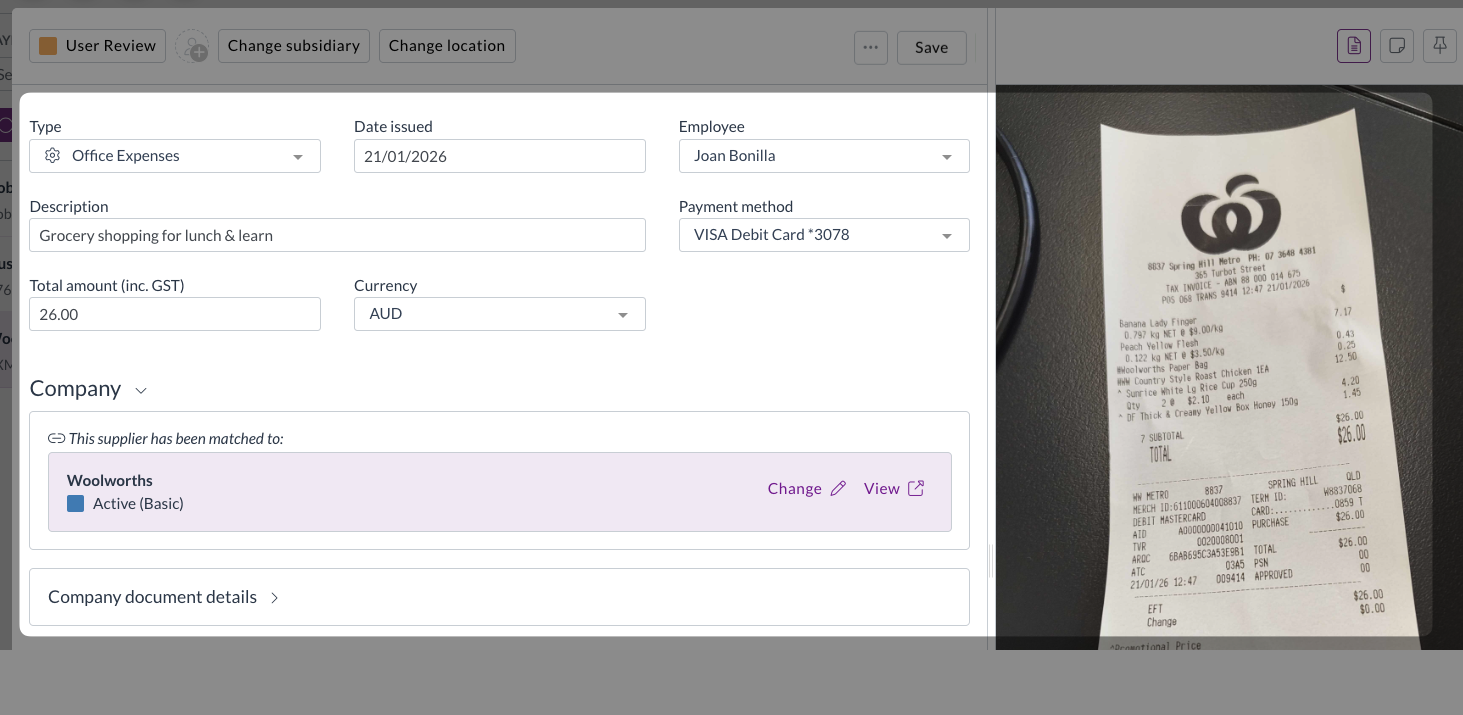This screenshot has width=1463, height=715.
Task: Expand Company document details
Action: [274, 598]
